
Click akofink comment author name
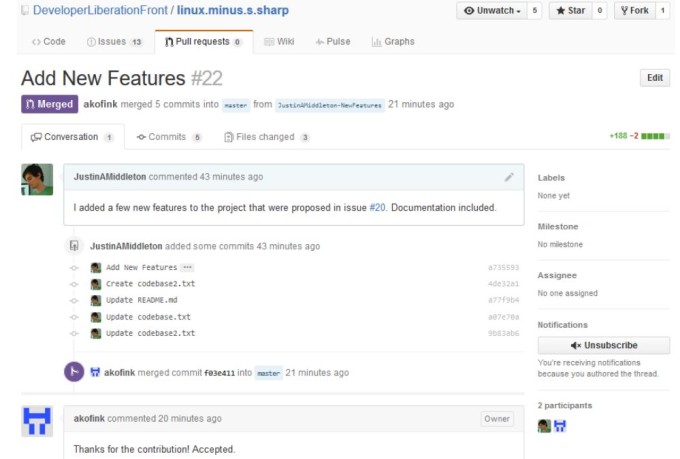click(89, 419)
